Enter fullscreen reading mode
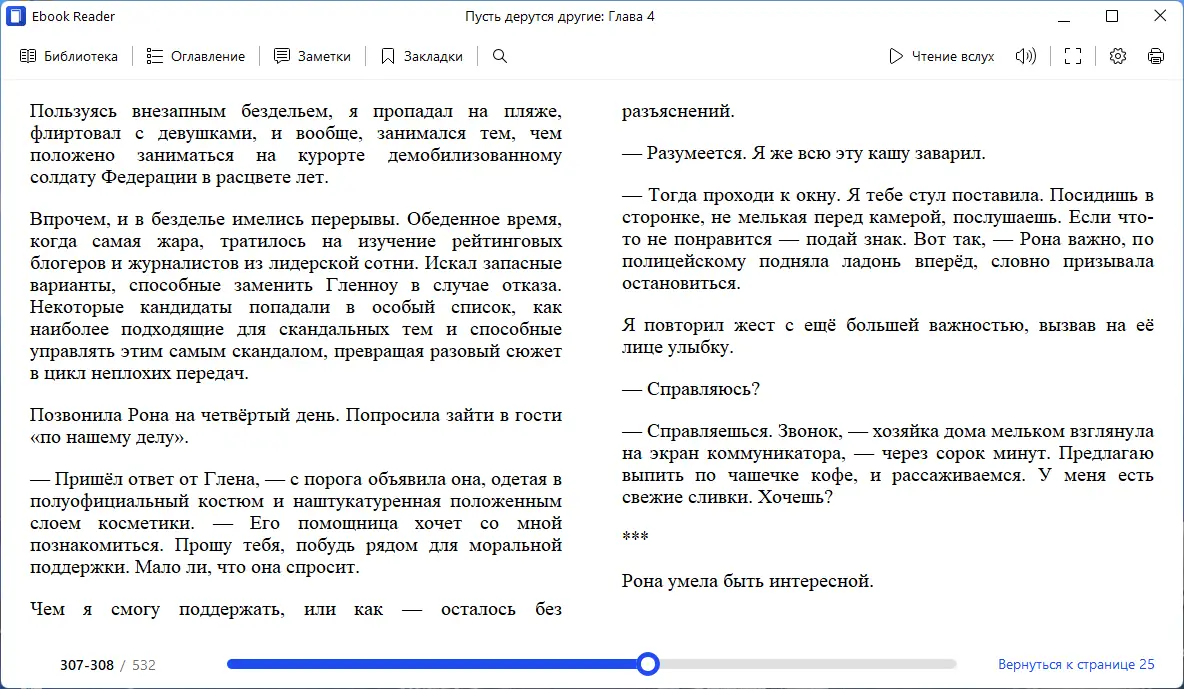The height and width of the screenshot is (689, 1184). click(1072, 56)
